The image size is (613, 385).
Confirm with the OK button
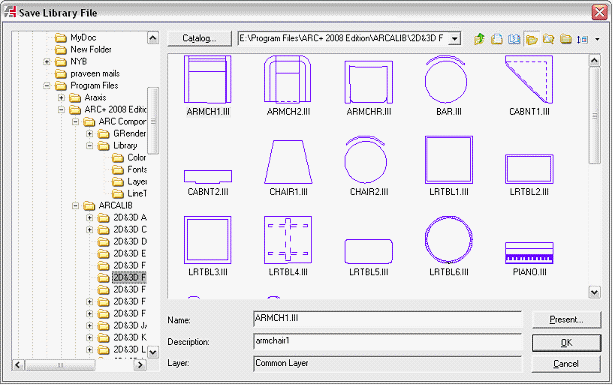[x=566, y=343]
